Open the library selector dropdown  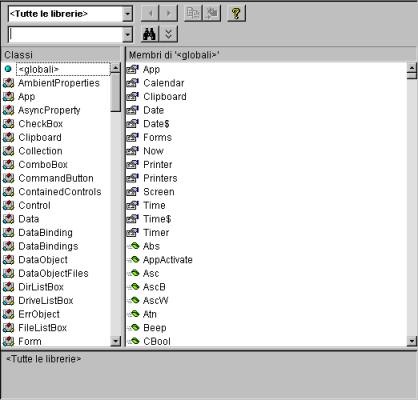click(x=127, y=14)
